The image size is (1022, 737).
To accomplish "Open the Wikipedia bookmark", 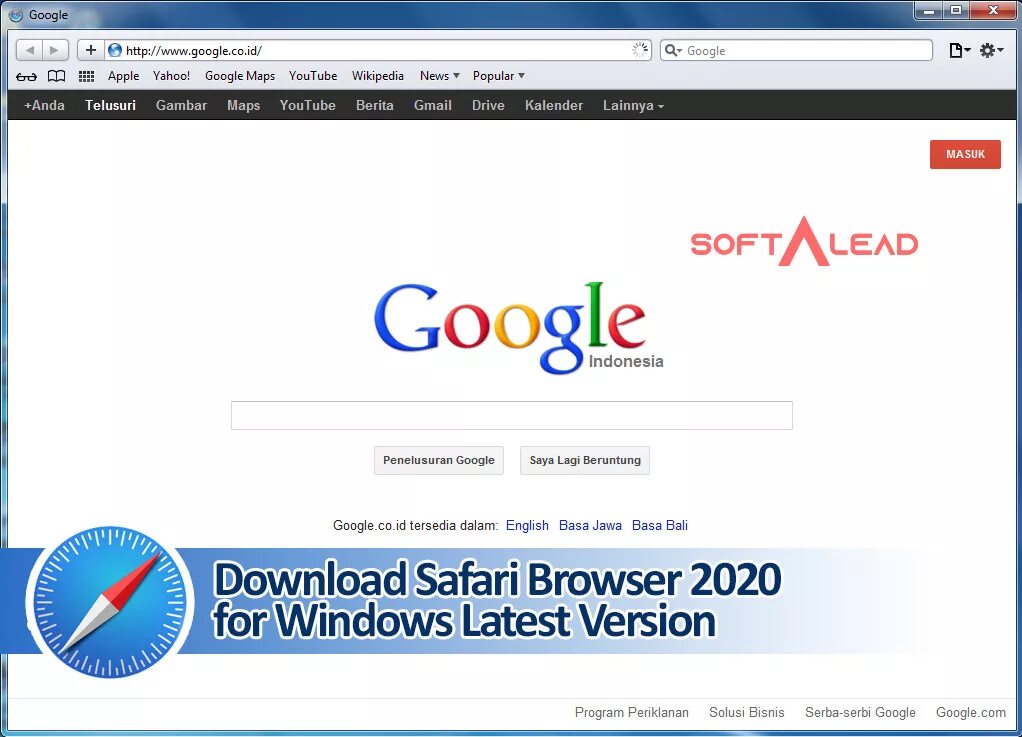I will tap(377, 76).
